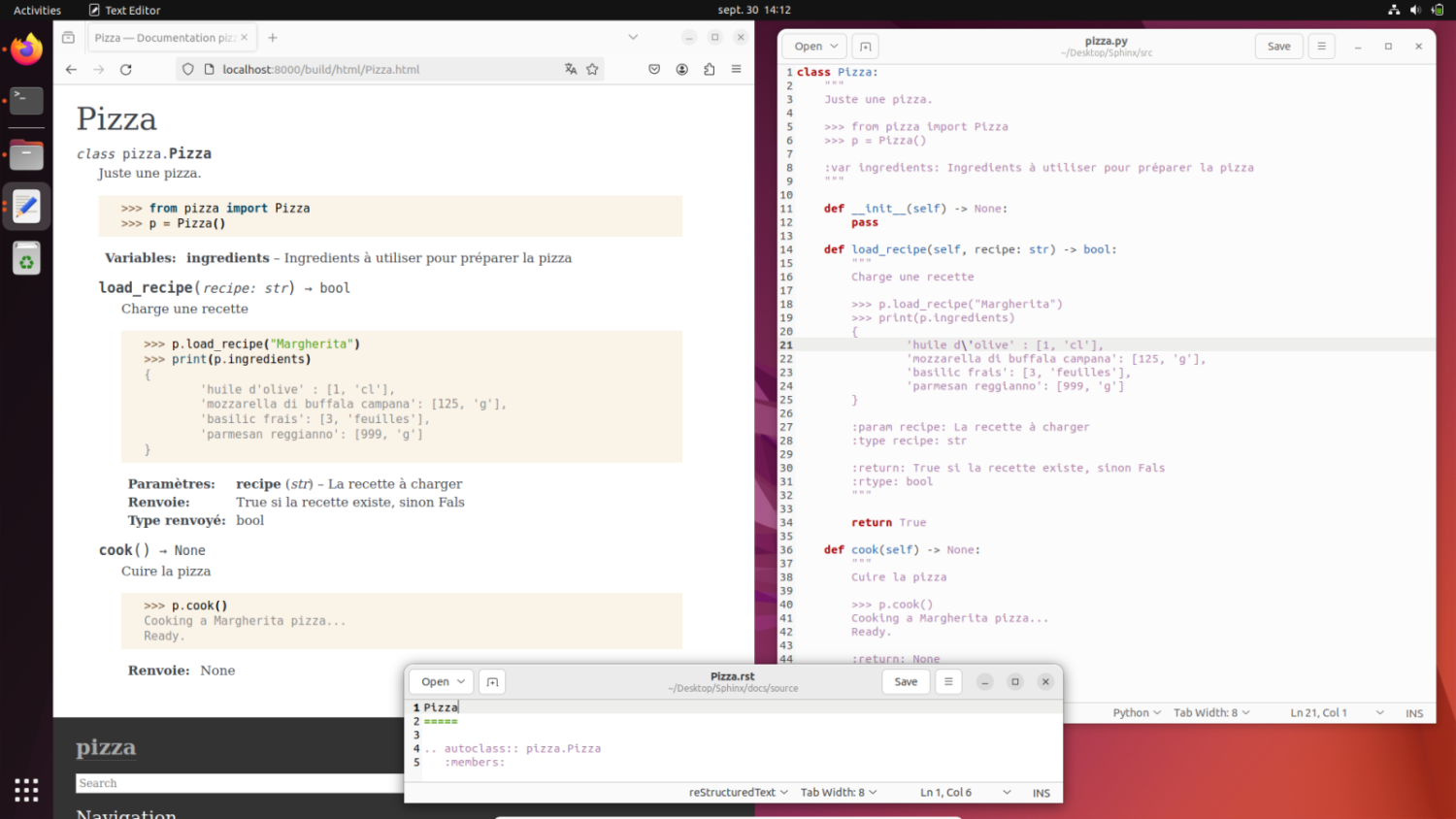The height and width of the screenshot is (819, 1456).
Task: Click 'return True' line in pizza.py
Action: pos(888,522)
